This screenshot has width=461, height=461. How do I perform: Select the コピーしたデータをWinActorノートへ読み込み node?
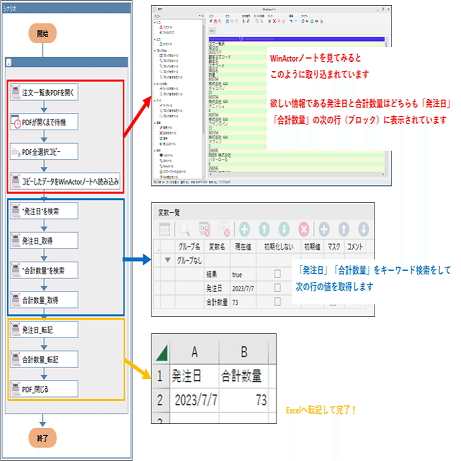[65, 182]
